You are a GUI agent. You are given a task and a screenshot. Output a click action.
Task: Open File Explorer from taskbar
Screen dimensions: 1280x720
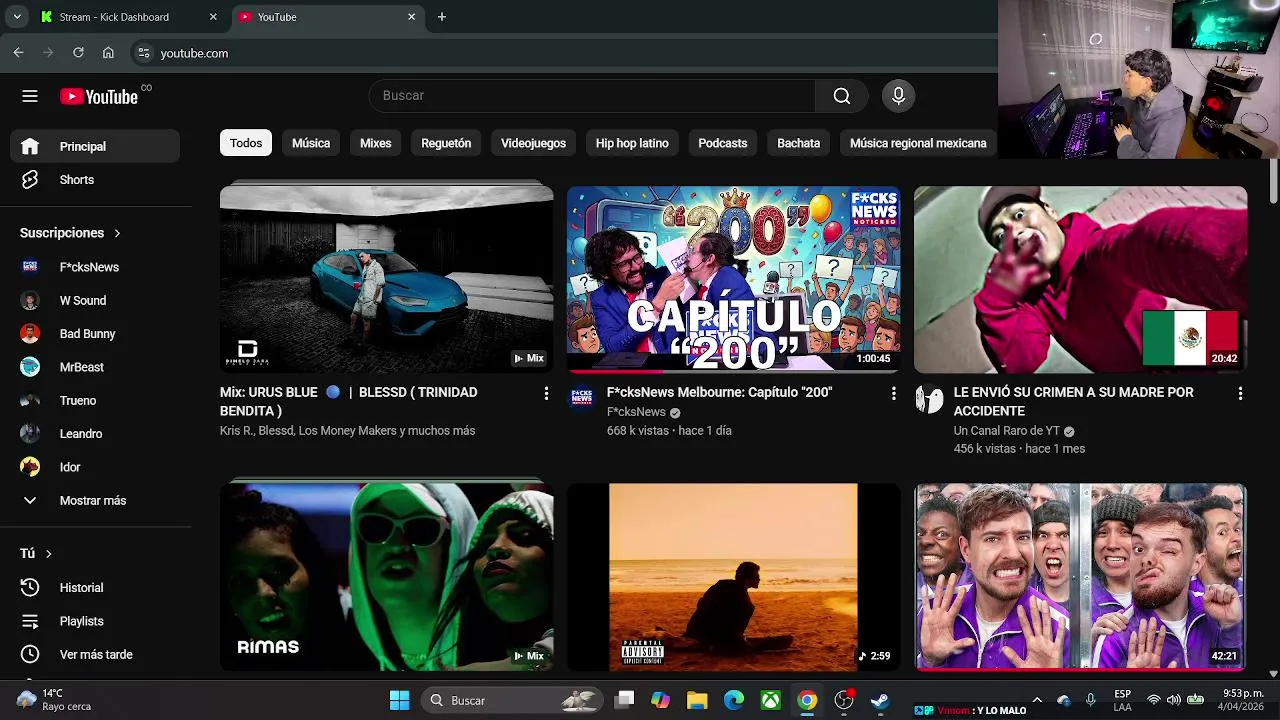point(697,700)
